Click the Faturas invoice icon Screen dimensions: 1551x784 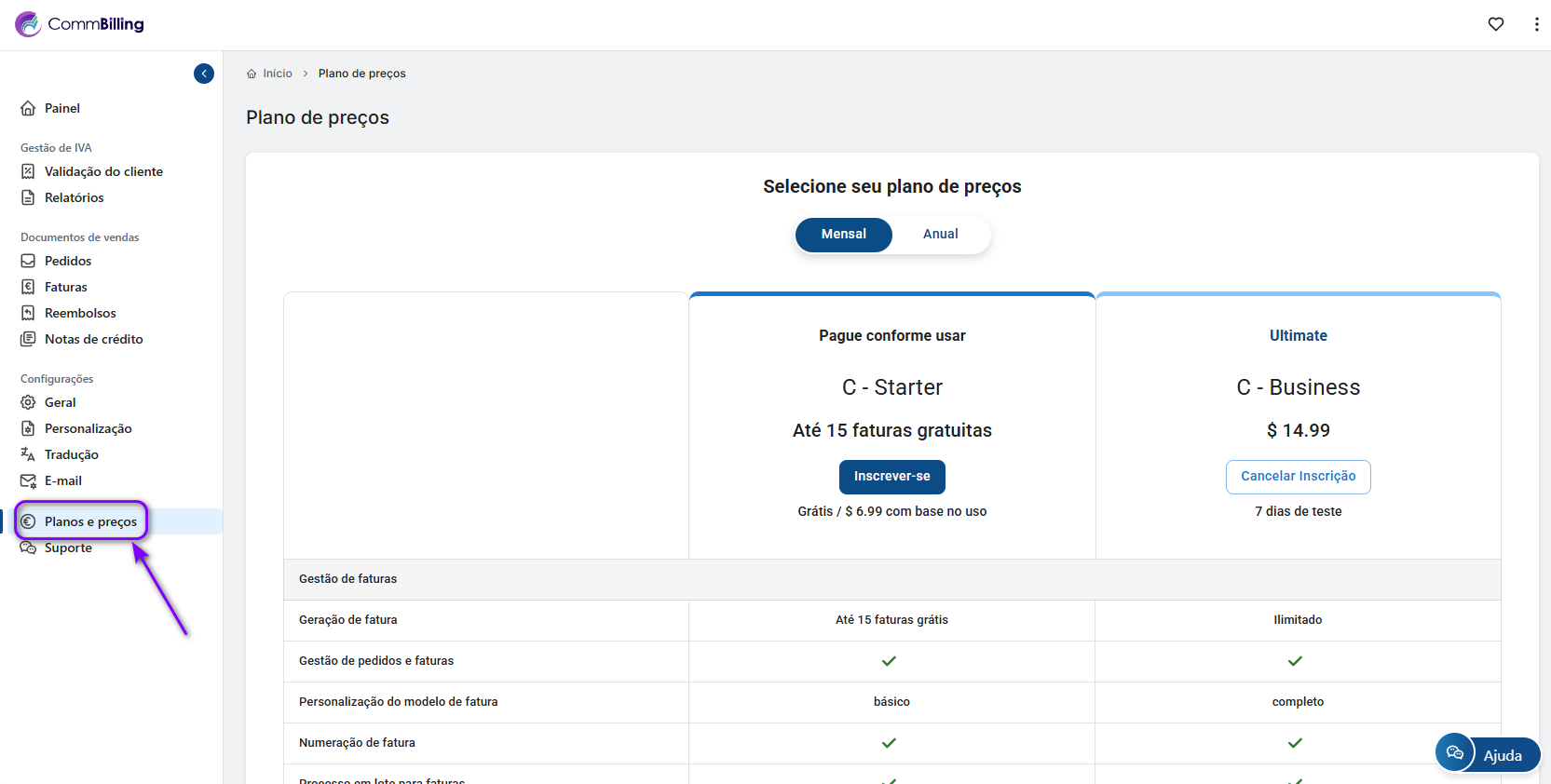click(x=28, y=287)
